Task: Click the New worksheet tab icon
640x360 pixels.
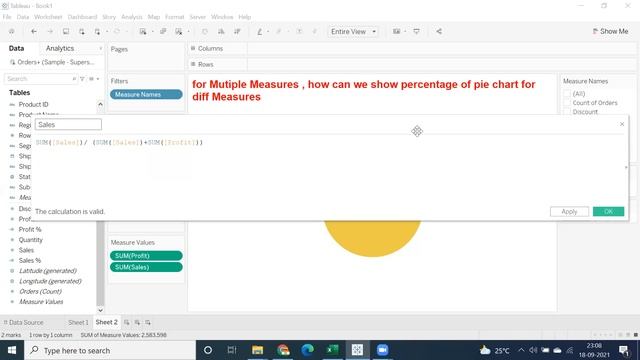Action: (x=127, y=322)
